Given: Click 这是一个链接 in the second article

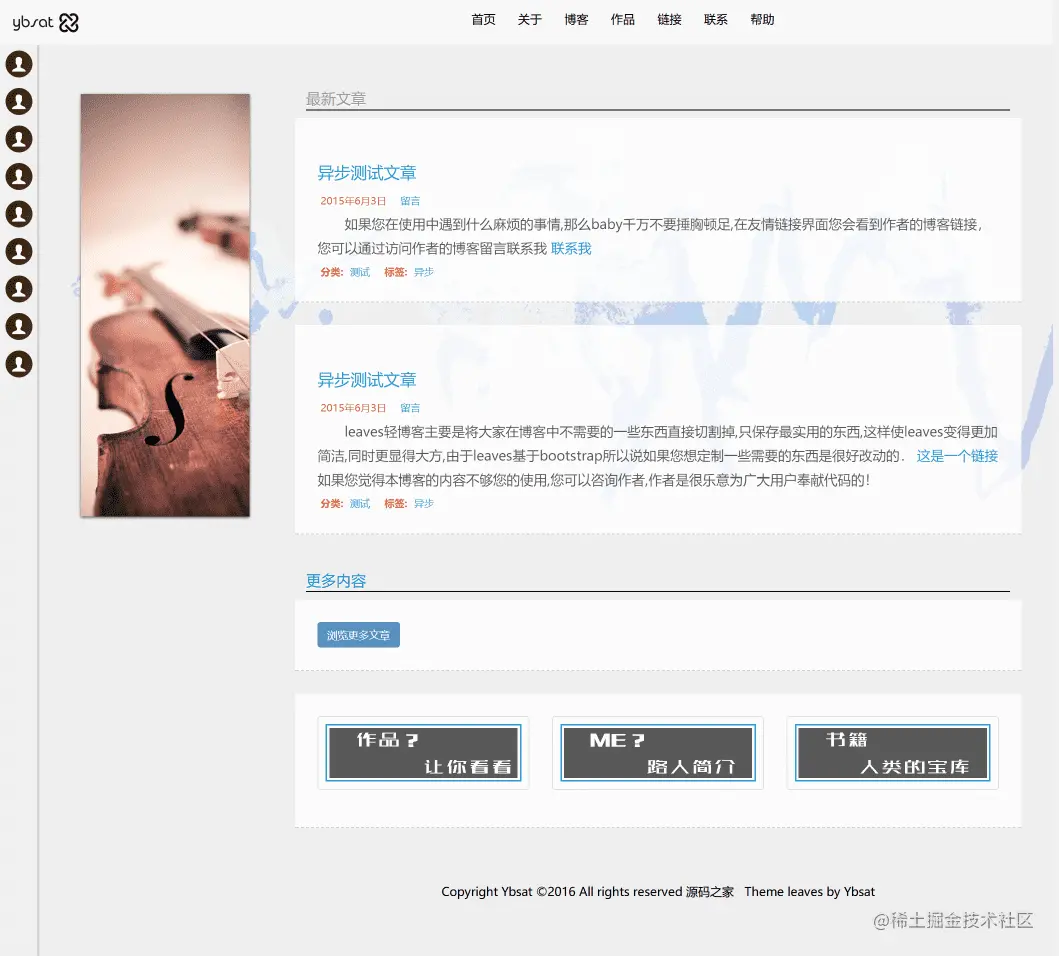Looking at the screenshot, I should pos(956,456).
